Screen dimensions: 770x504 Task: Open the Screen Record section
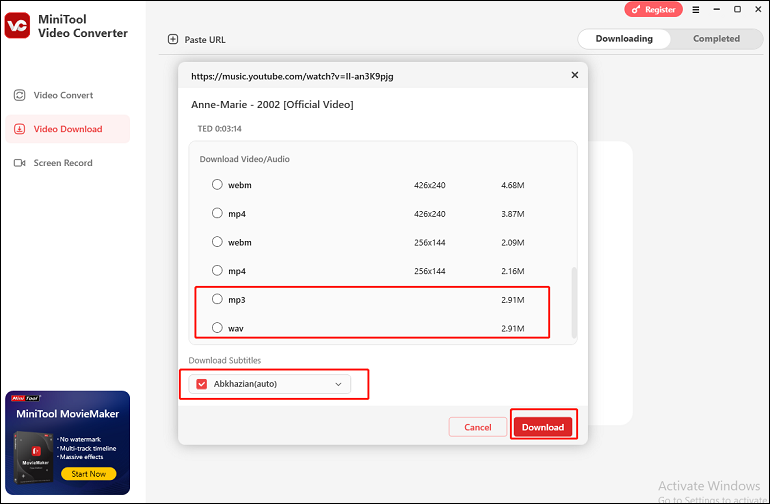click(x=68, y=163)
